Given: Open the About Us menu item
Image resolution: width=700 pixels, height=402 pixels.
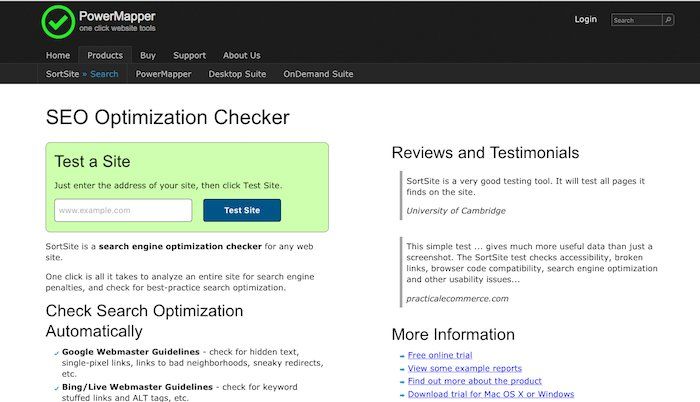Looking at the screenshot, I should (242, 55).
